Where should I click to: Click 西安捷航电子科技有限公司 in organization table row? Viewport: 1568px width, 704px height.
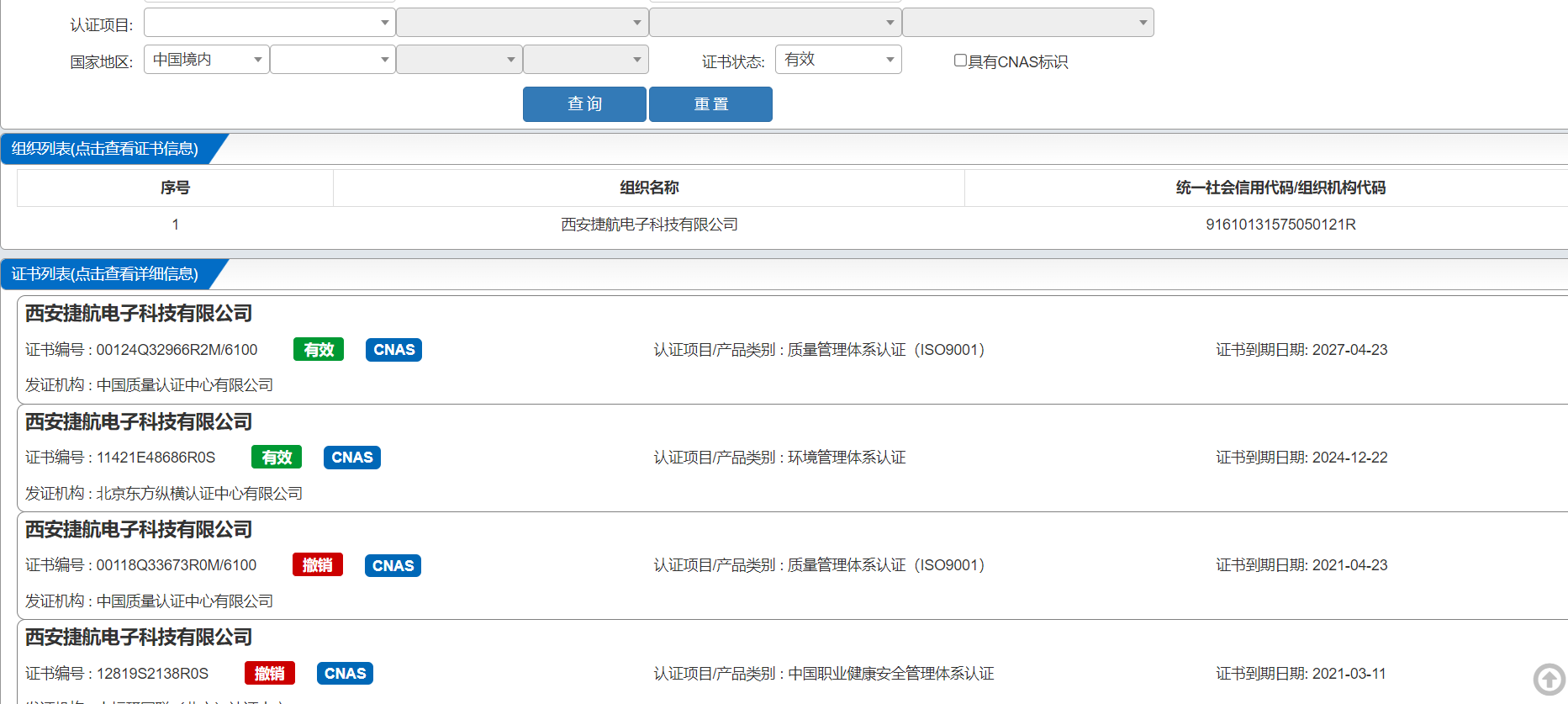pyautogui.click(x=649, y=225)
